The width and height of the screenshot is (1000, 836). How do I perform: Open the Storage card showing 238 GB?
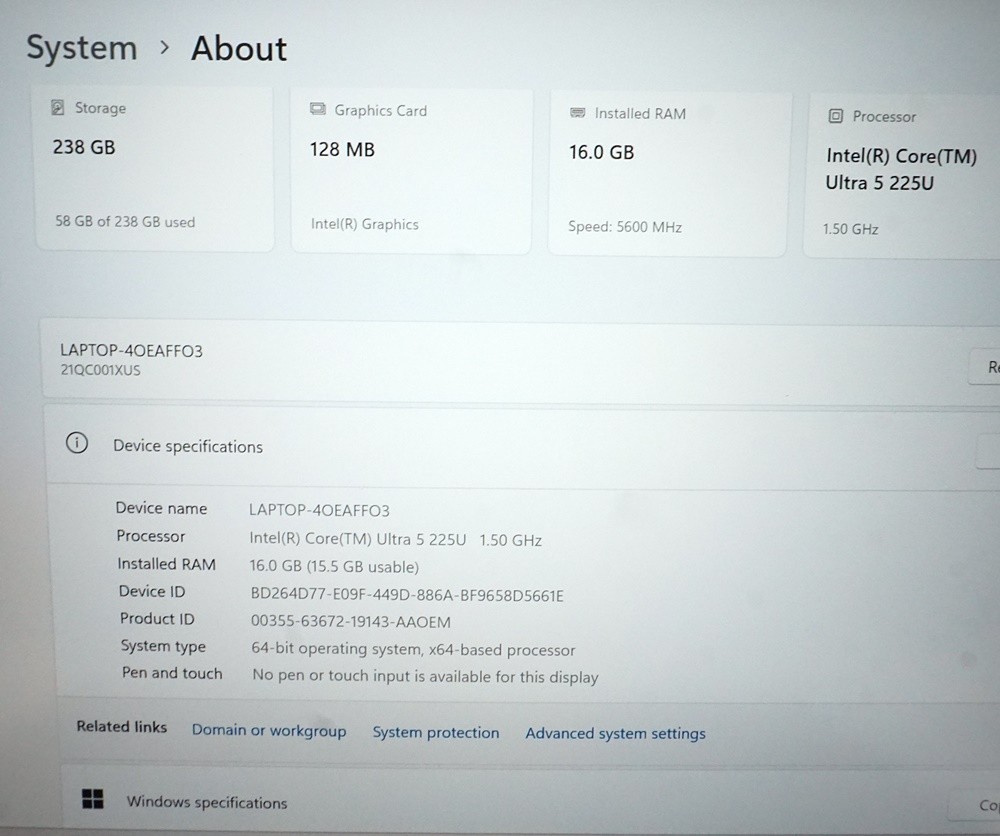pos(155,168)
